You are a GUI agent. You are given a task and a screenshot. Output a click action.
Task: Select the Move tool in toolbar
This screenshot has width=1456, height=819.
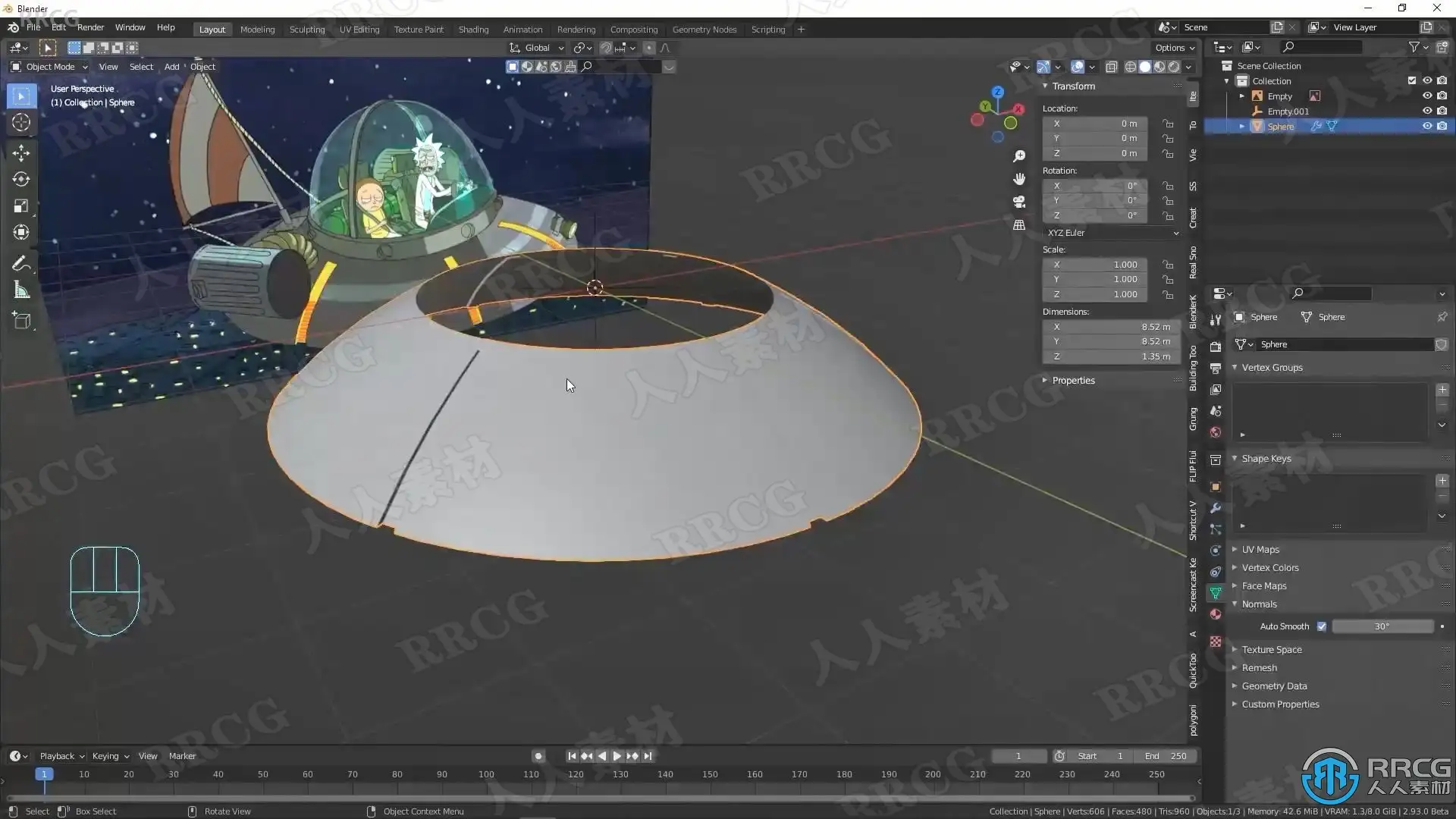[x=21, y=152]
